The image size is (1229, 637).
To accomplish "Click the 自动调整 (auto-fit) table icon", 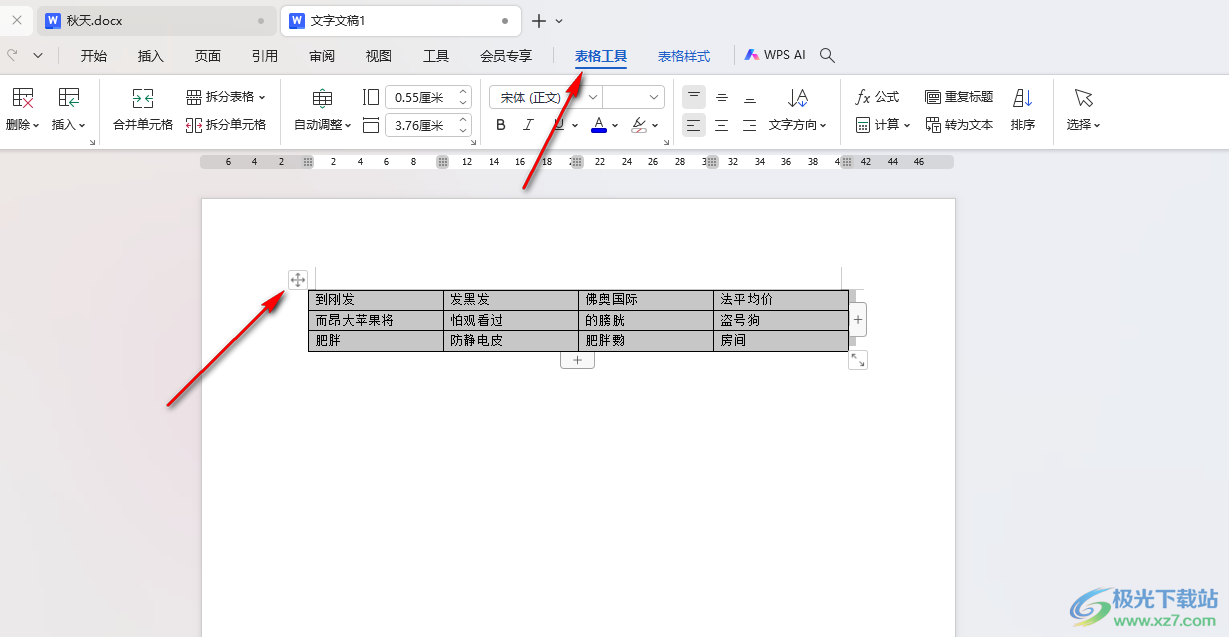I will 322,98.
